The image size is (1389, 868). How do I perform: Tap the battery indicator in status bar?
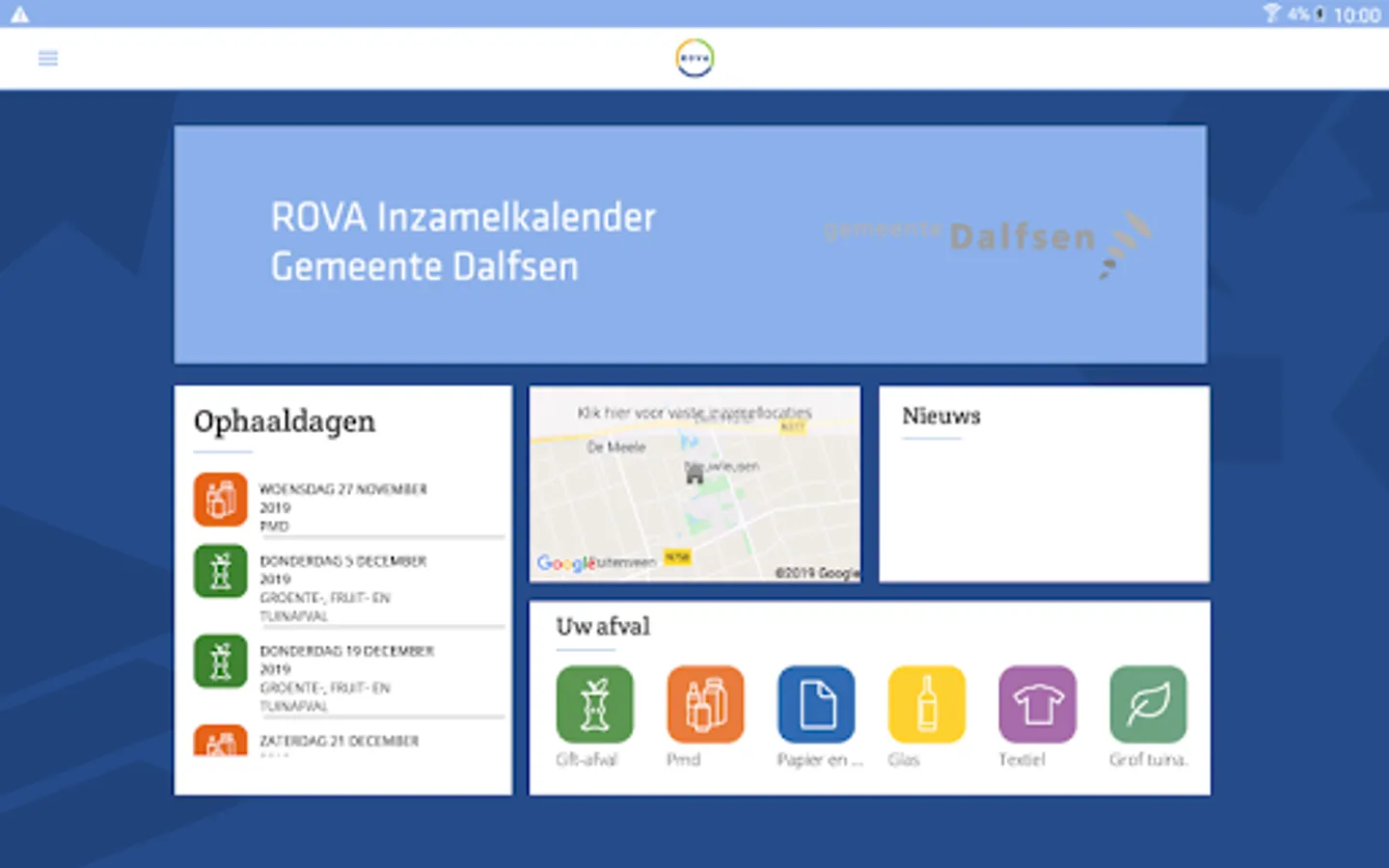point(1320,14)
